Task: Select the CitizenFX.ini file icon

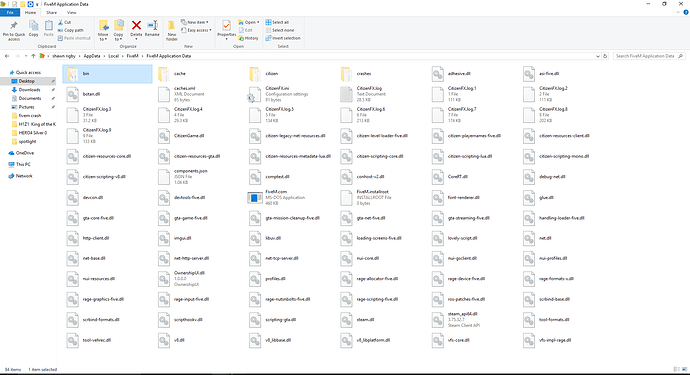Action: (255, 95)
